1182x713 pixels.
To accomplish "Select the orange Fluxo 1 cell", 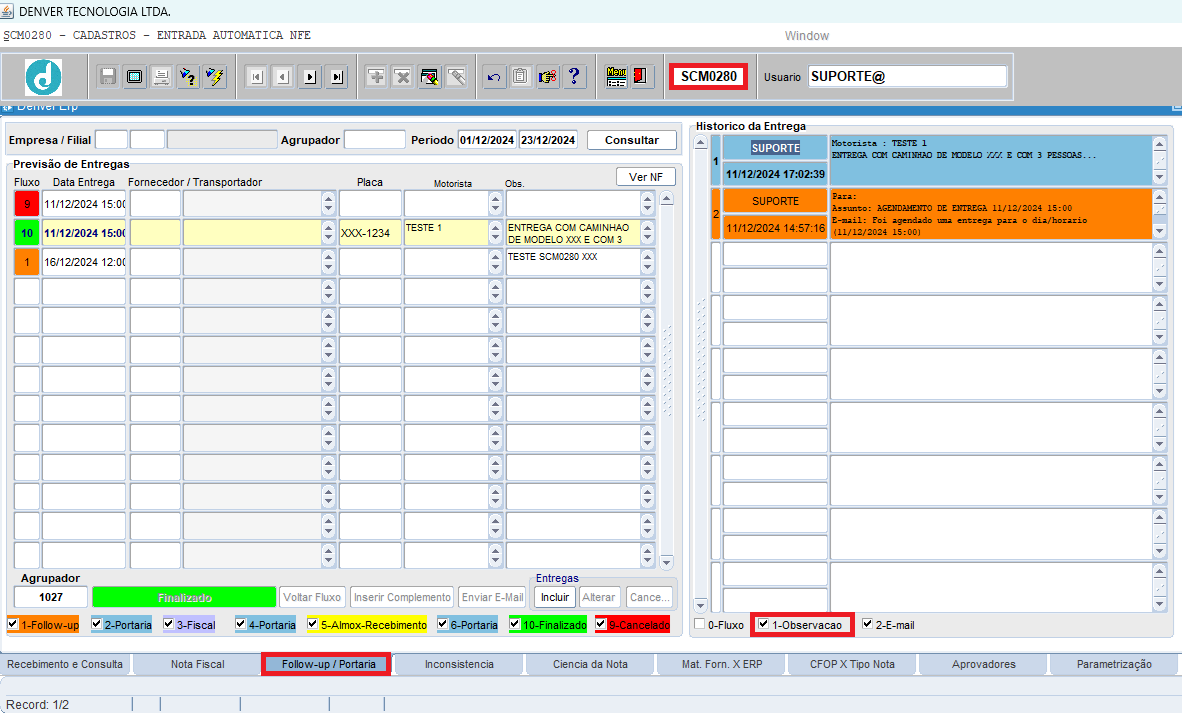I will (27, 262).
